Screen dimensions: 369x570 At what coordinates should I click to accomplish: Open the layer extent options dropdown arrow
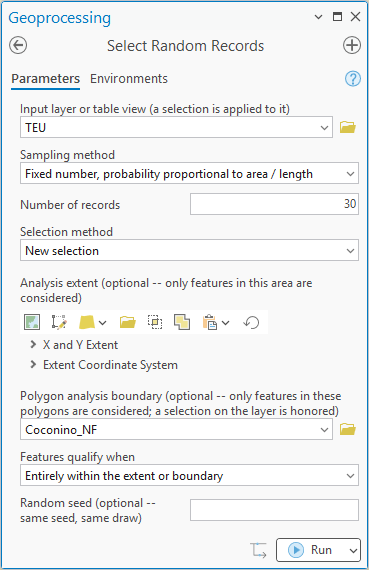click(103, 322)
